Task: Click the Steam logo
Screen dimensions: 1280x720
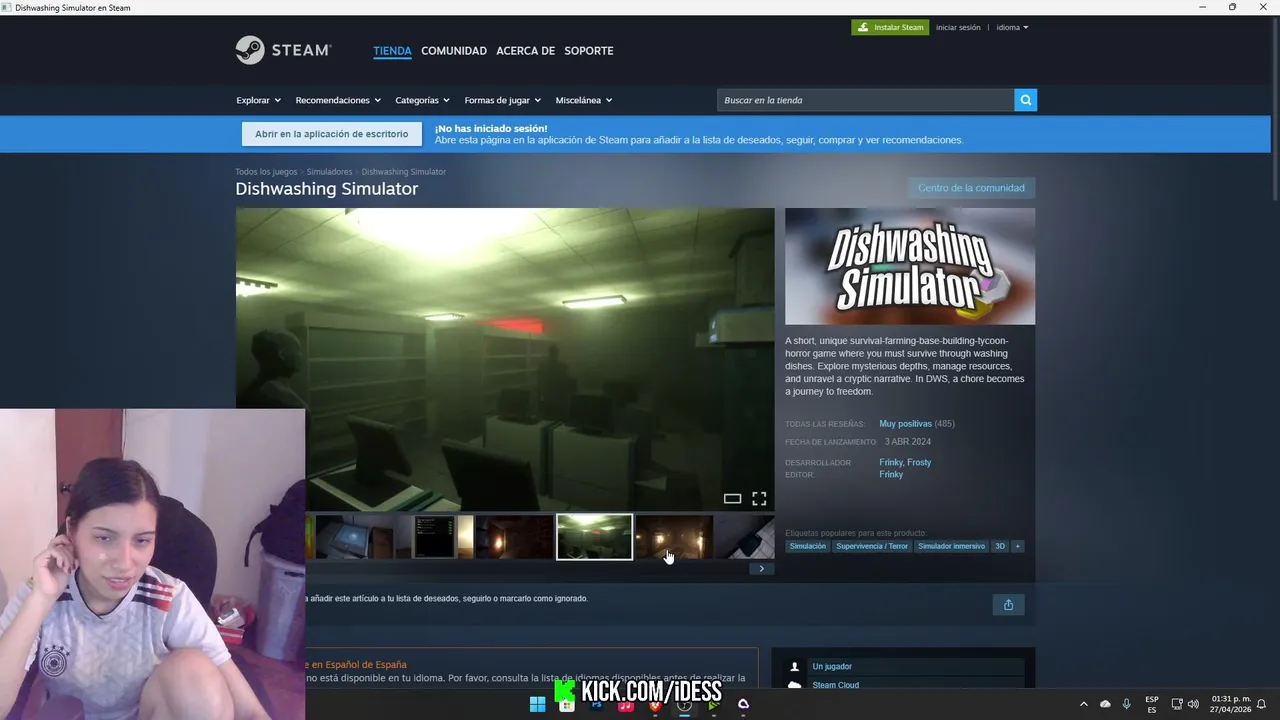Action: (283, 50)
